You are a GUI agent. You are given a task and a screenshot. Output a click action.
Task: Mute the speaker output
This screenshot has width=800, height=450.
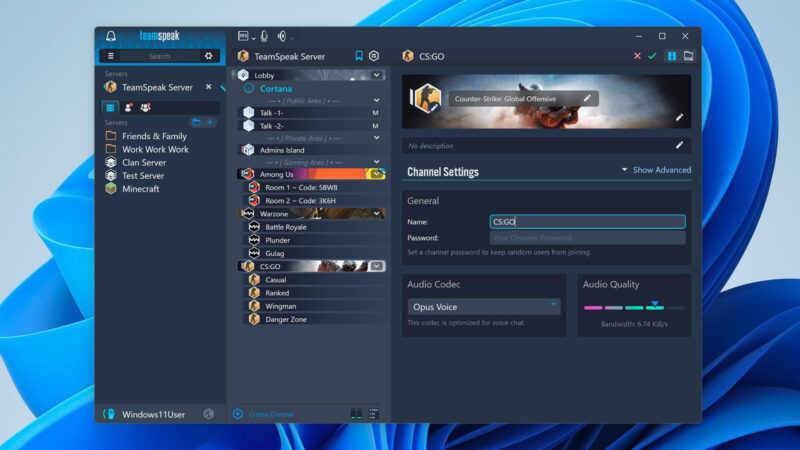point(282,36)
